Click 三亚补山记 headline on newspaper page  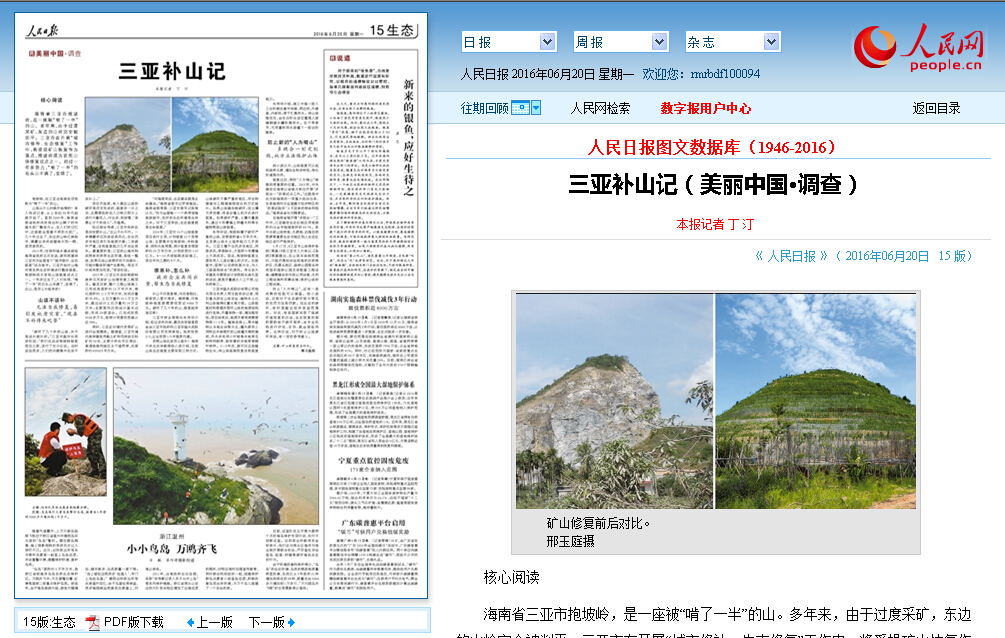coord(172,71)
